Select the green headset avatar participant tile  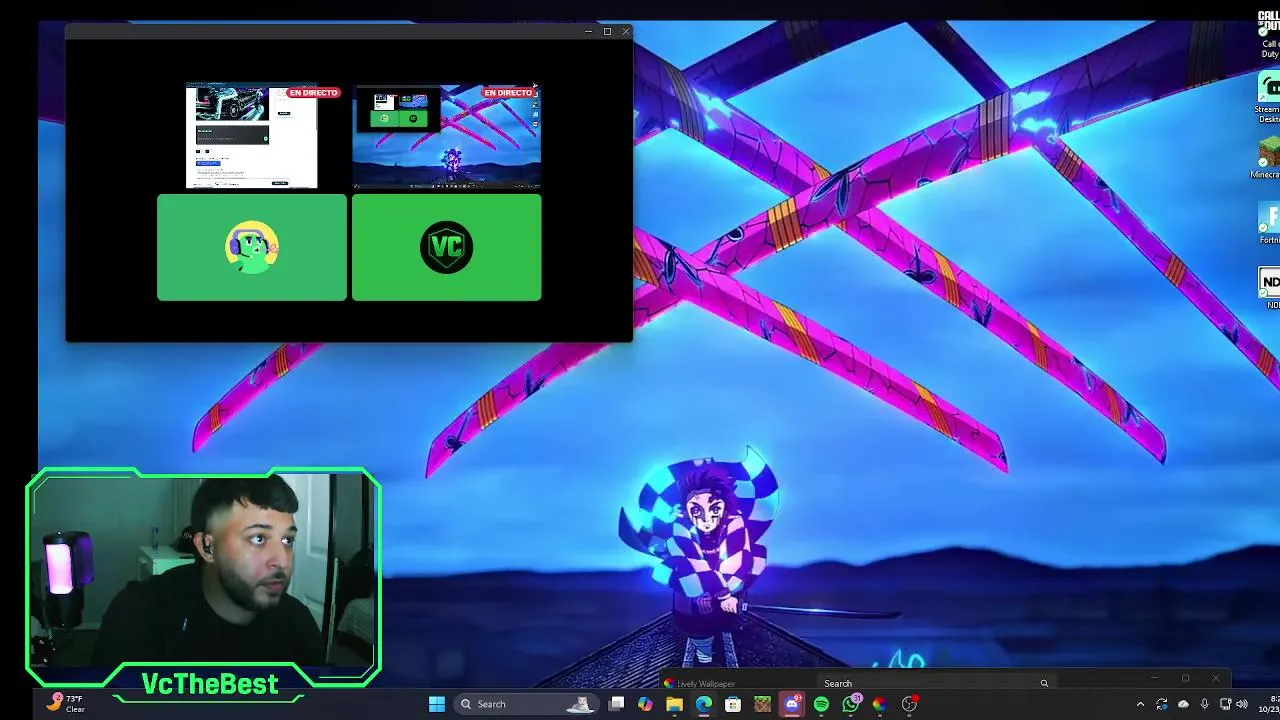click(252, 247)
